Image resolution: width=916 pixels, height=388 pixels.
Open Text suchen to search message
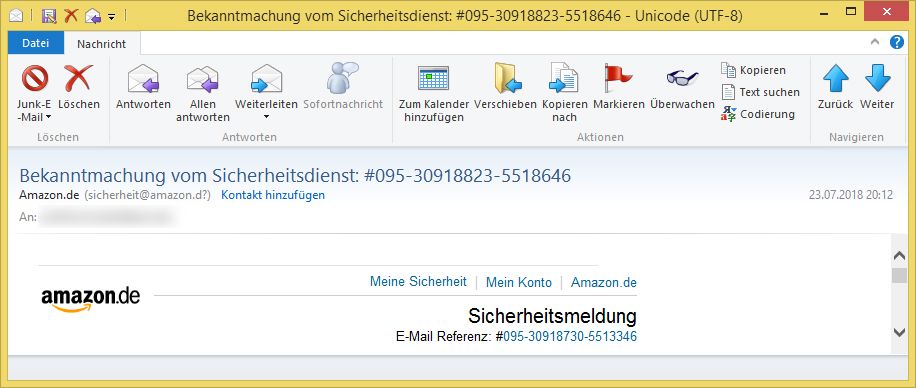(x=760, y=92)
